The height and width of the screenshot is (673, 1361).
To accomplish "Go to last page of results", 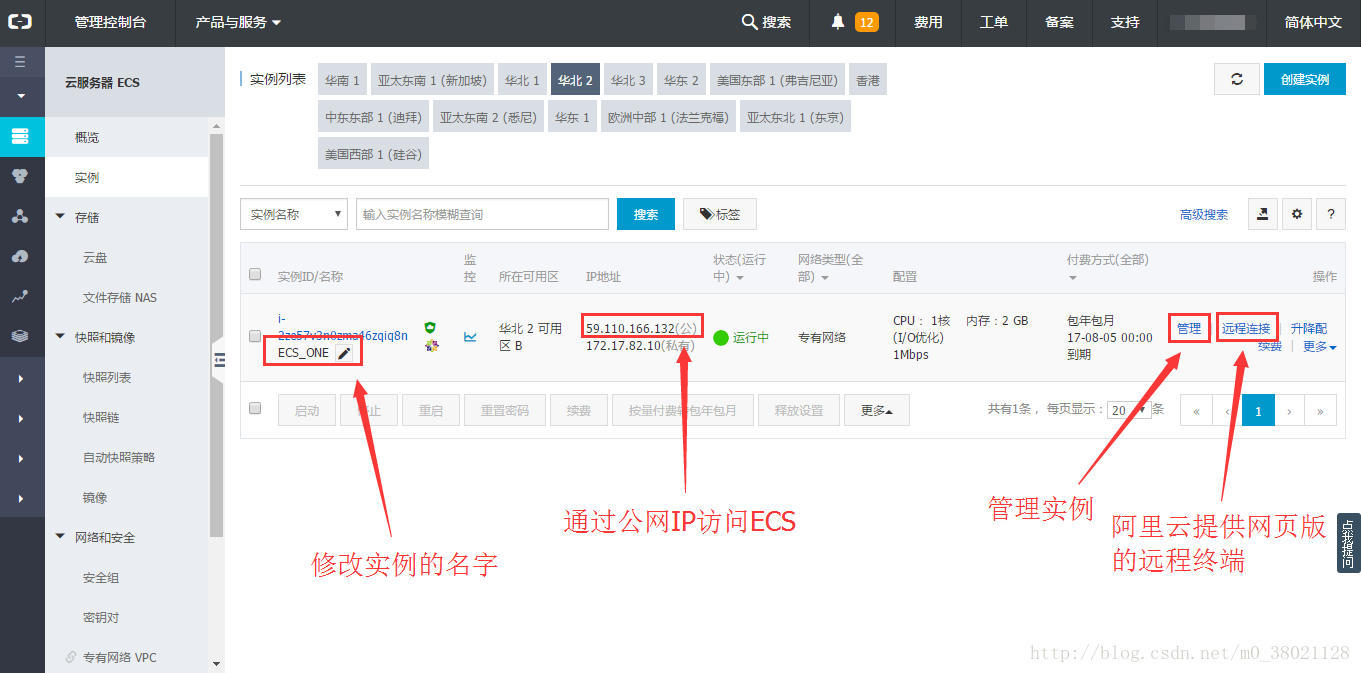I will [1321, 410].
